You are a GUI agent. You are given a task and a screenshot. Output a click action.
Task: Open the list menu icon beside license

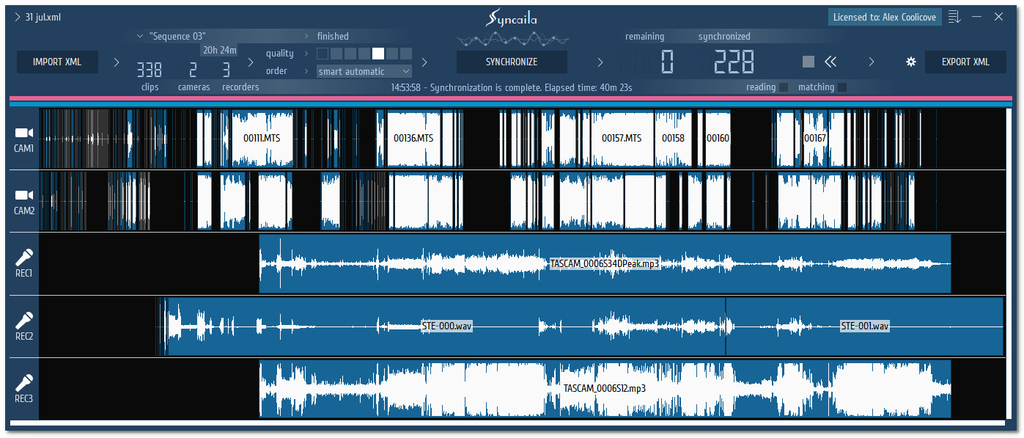tap(953, 16)
